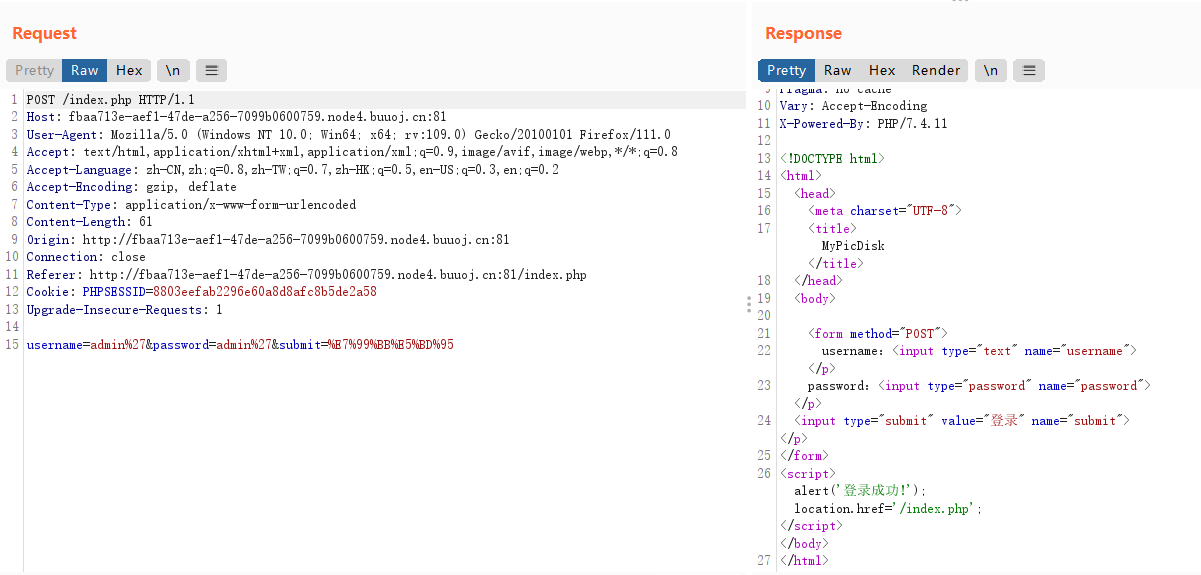Open the Response panel hamburger options menu
Screen dimensions: 1201x575
click(1029, 70)
